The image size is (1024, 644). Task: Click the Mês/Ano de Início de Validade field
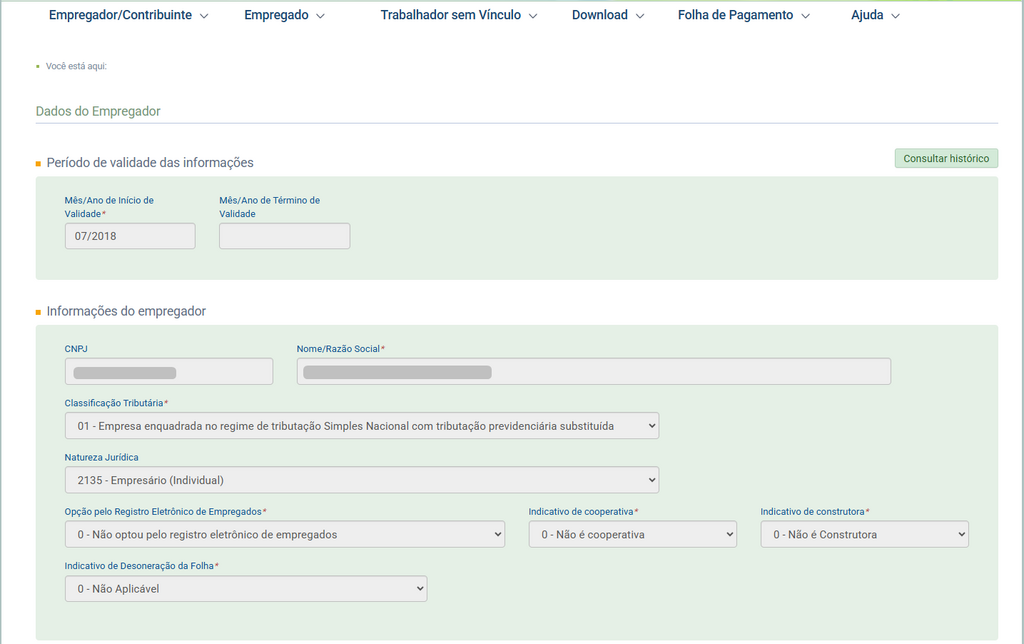[x=130, y=236]
